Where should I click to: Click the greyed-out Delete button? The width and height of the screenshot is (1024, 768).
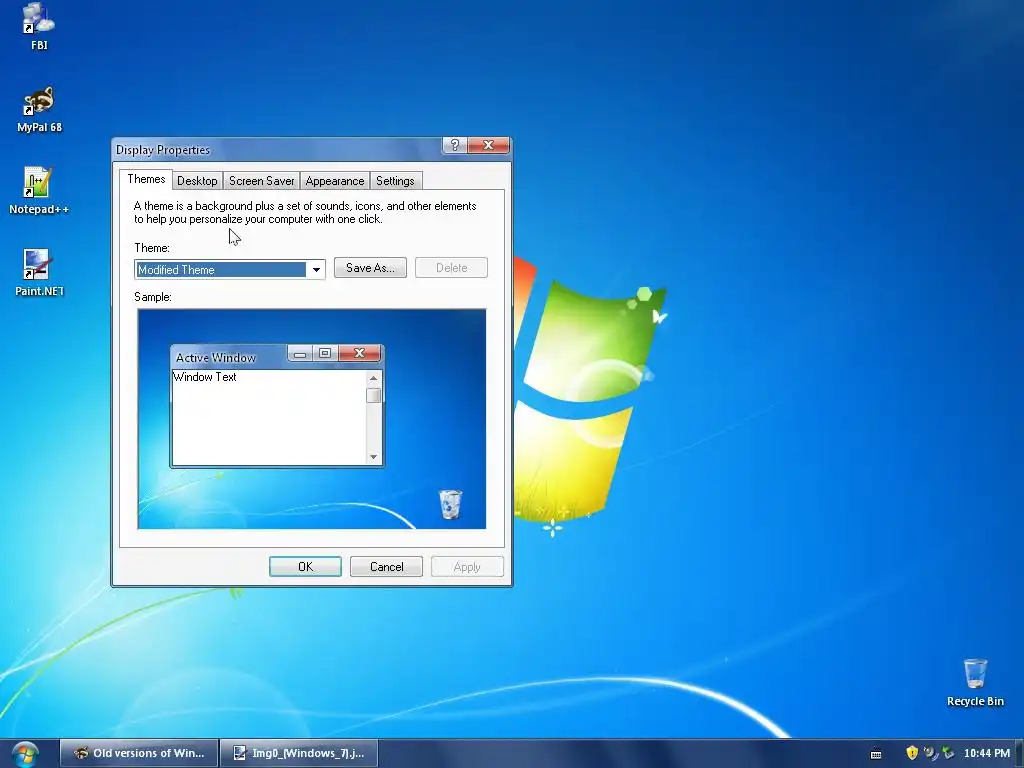coord(451,268)
